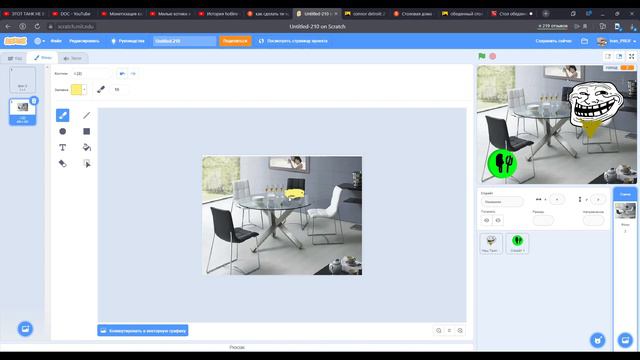Click the sprite direction field
The image size is (640, 360).
[593, 220]
